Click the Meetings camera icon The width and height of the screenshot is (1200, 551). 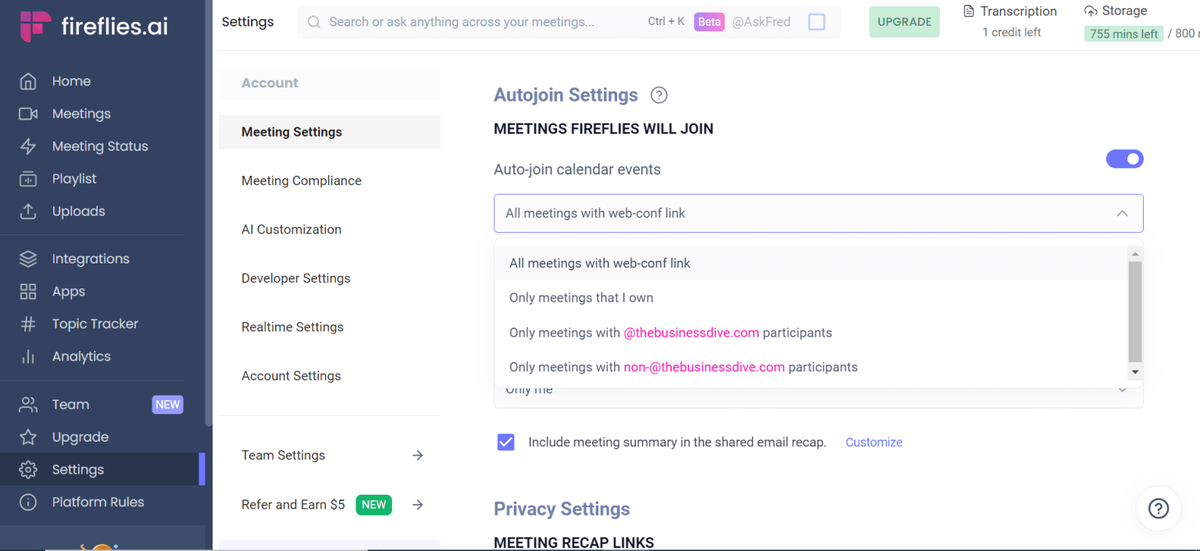tap(28, 114)
